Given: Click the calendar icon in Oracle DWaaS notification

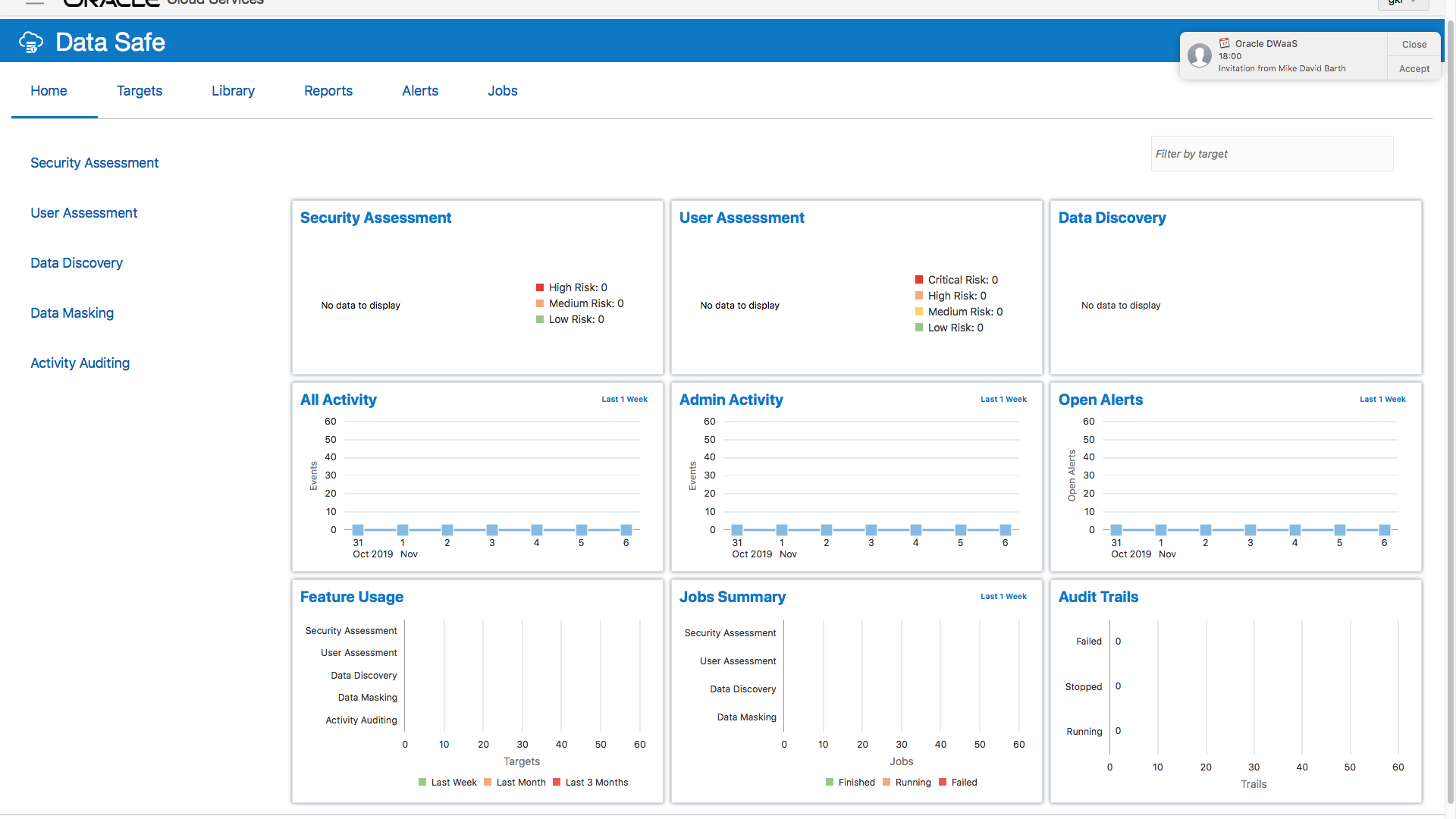Looking at the screenshot, I should click(x=1225, y=43).
